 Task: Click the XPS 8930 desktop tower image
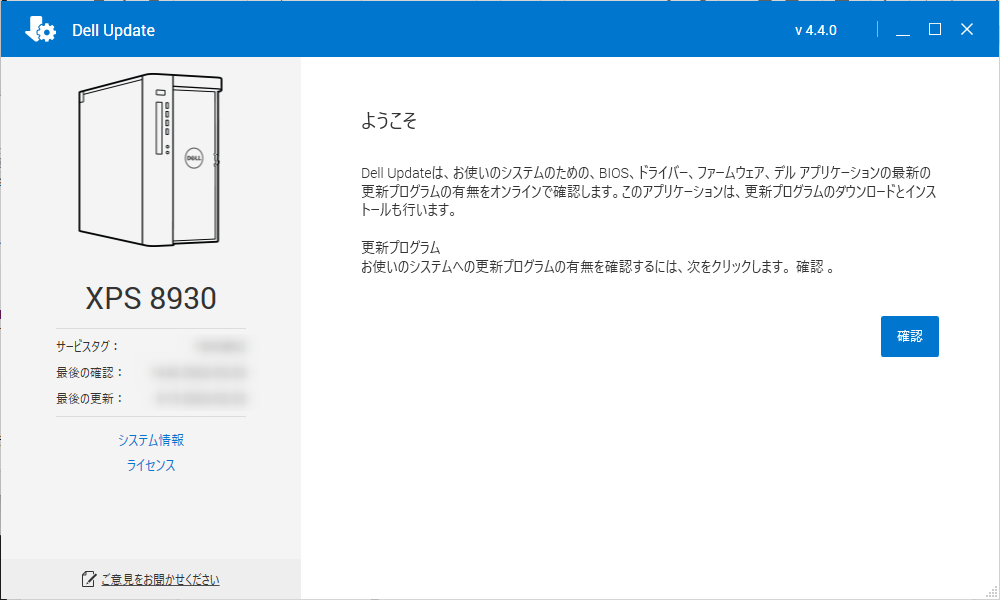(x=151, y=159)
